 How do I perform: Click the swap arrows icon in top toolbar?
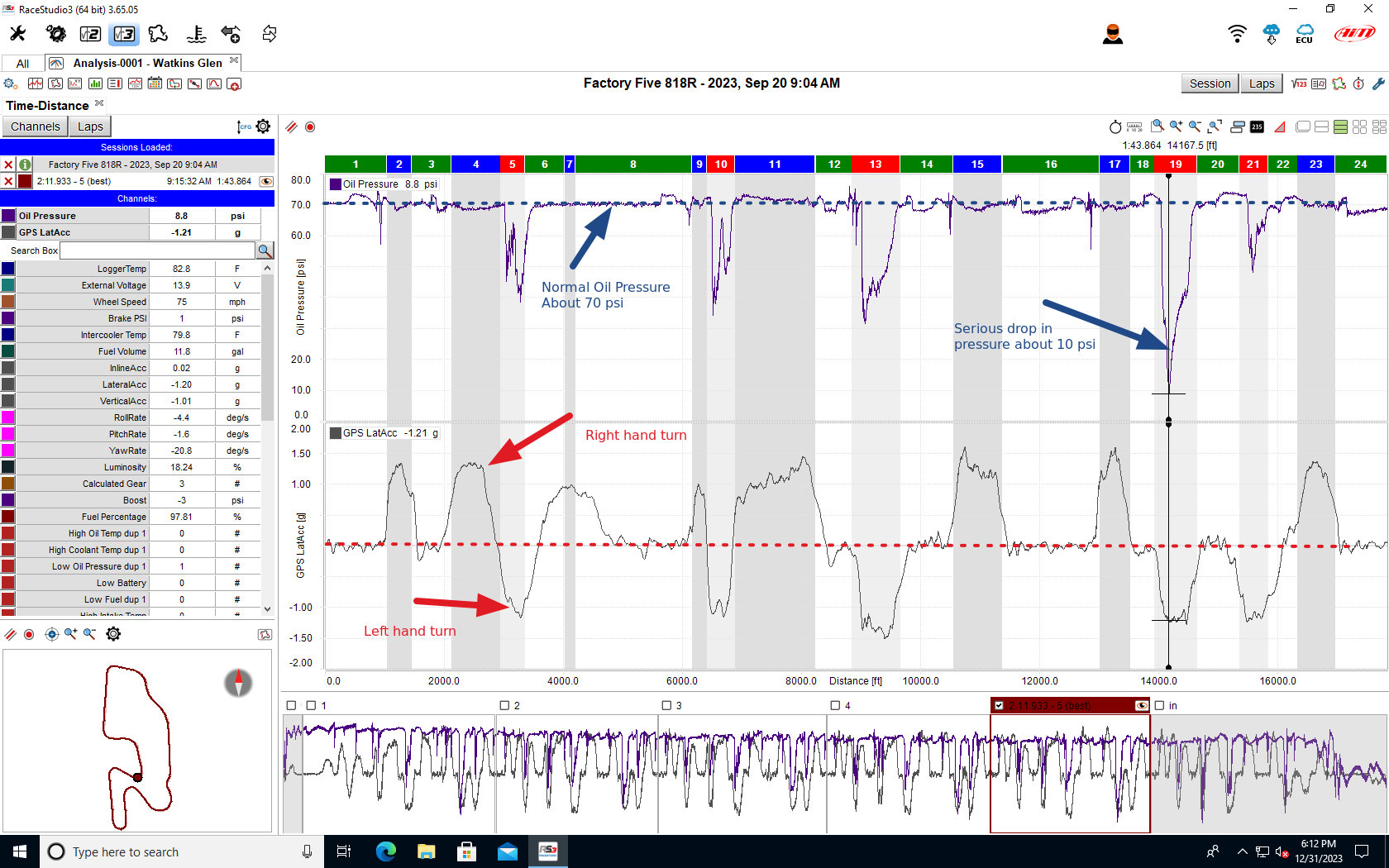pos(270,34)
